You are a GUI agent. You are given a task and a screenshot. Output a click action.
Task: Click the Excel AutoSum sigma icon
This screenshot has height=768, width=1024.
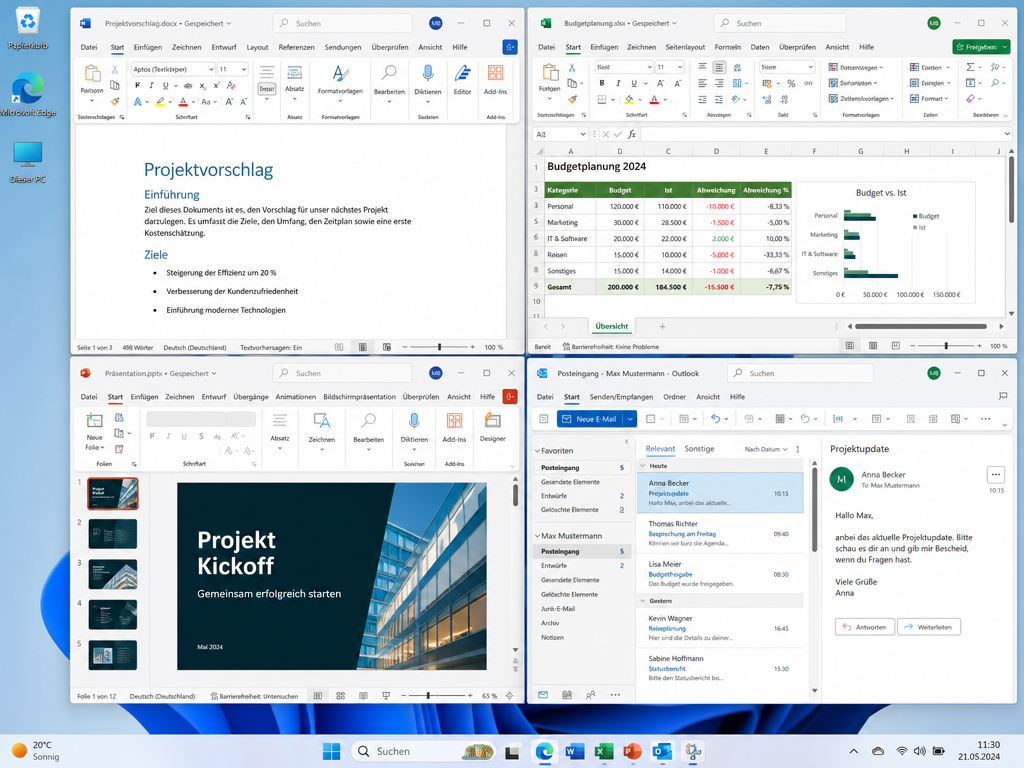[970, 67]
